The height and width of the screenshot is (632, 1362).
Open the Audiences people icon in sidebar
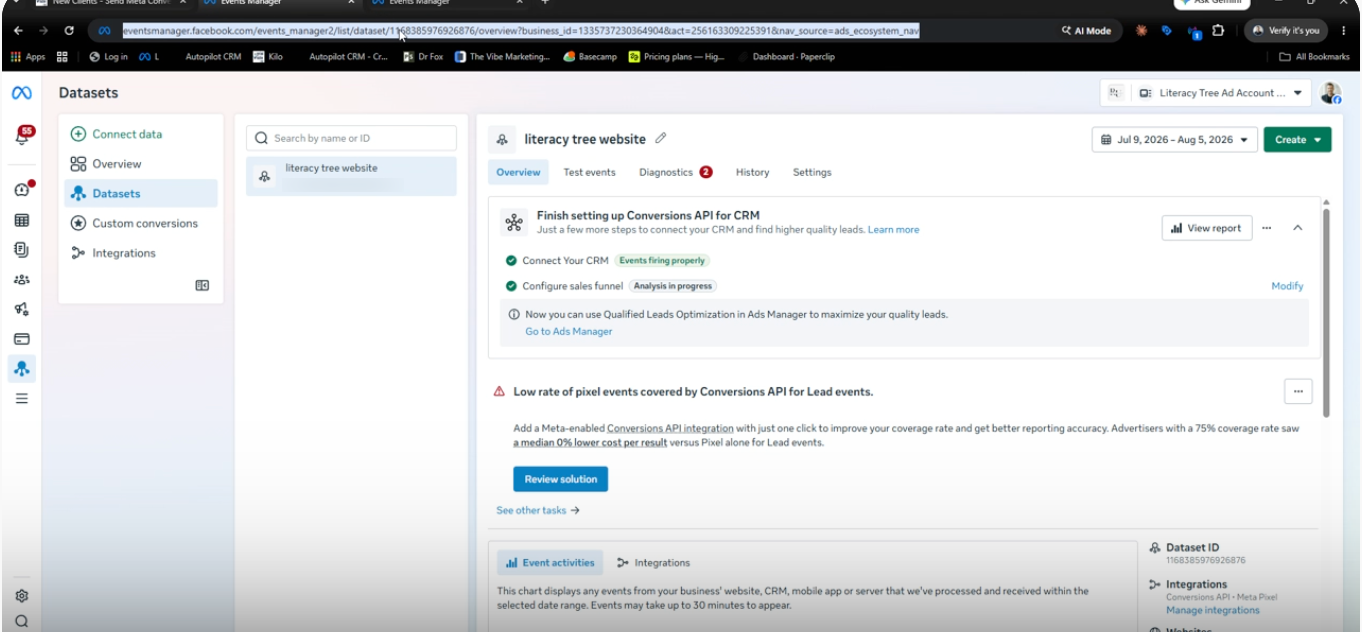[22, 280]
